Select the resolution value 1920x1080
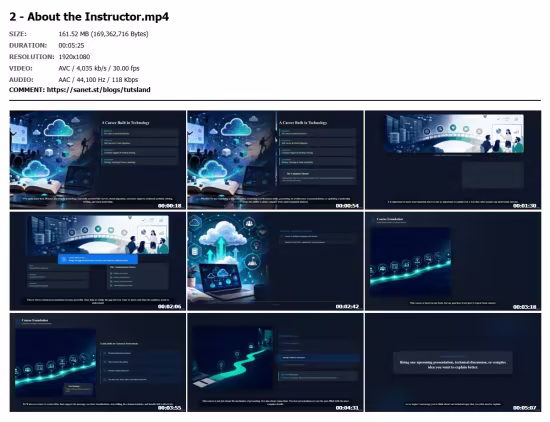Viewport: 550px width, 422px height. pos(74,57)
